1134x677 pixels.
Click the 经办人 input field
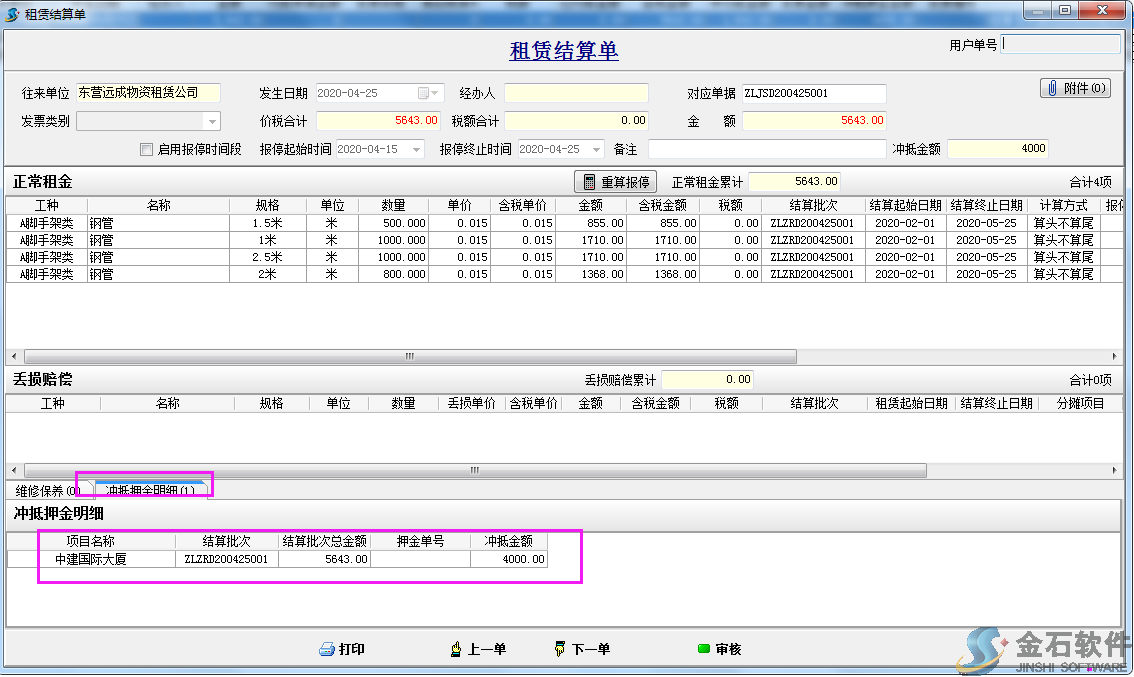(576, 93)
